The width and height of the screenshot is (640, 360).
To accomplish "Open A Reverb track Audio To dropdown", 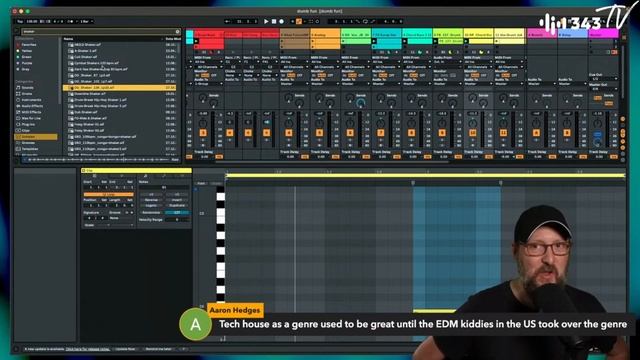I will click(542, 84).
